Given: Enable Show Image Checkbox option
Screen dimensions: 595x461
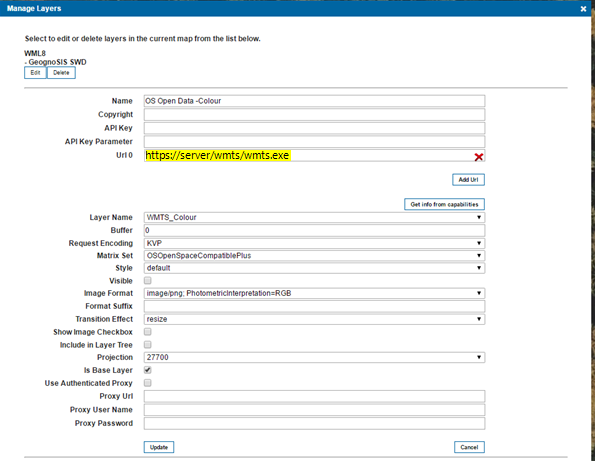Looking at the screenshot, I should pyautogui.click(x=148, y=332).
